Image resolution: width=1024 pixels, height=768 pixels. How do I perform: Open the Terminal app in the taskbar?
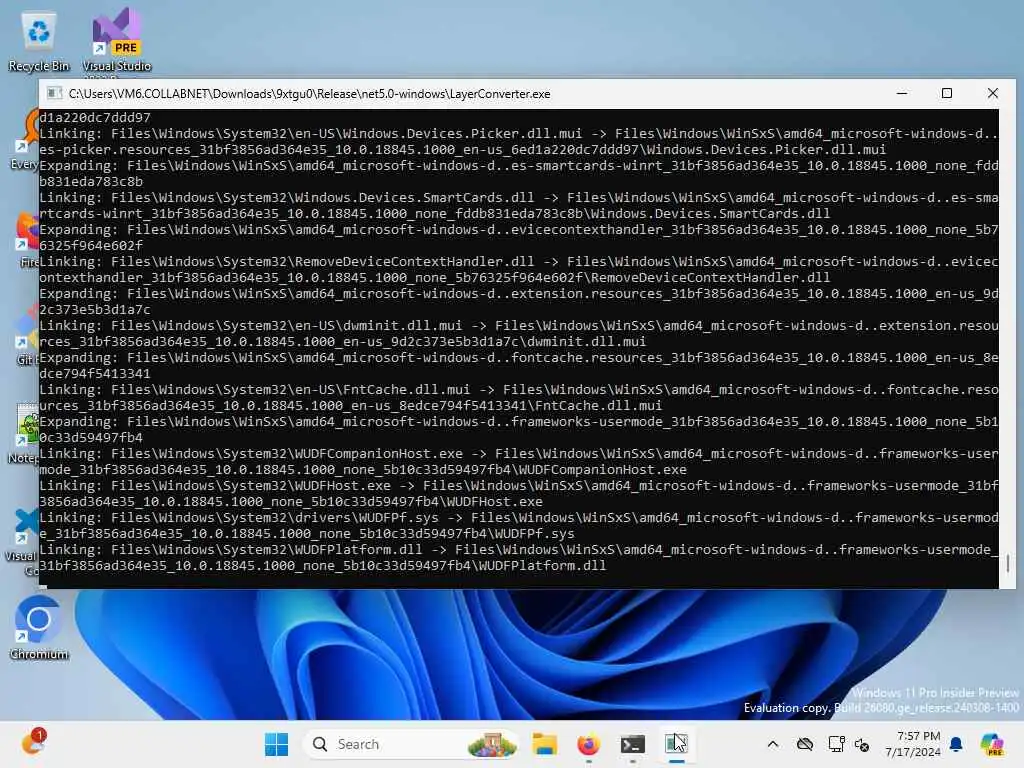pyautogui.click(x=632, y=744)
